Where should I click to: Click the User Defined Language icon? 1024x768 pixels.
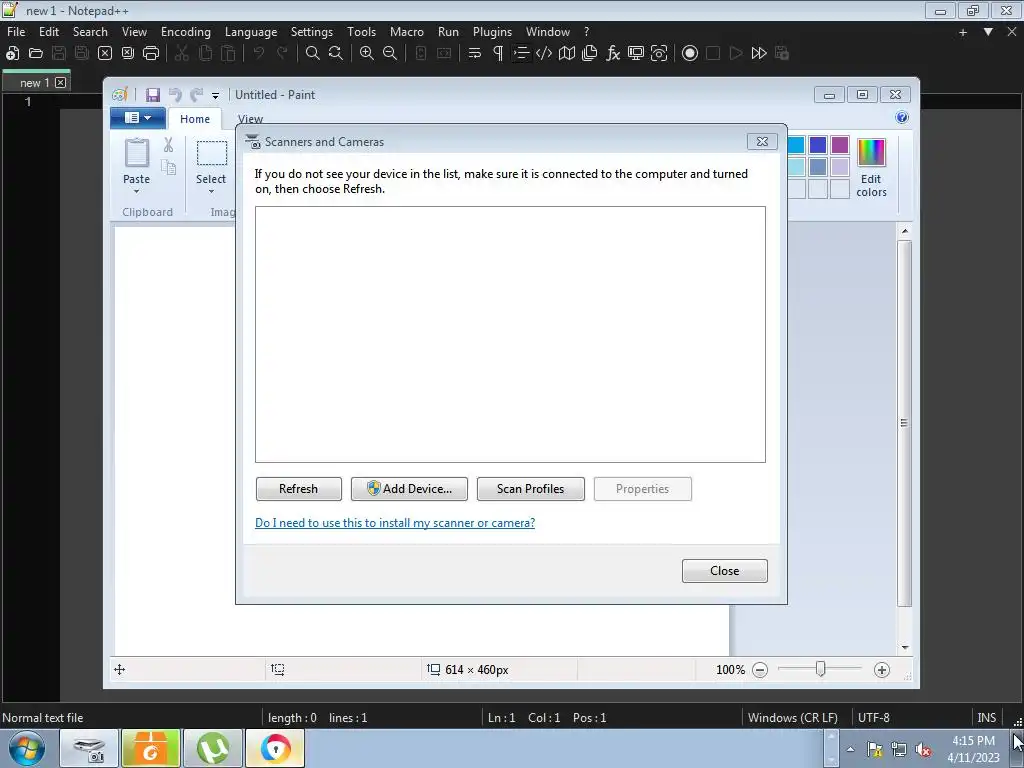(543, 54)
